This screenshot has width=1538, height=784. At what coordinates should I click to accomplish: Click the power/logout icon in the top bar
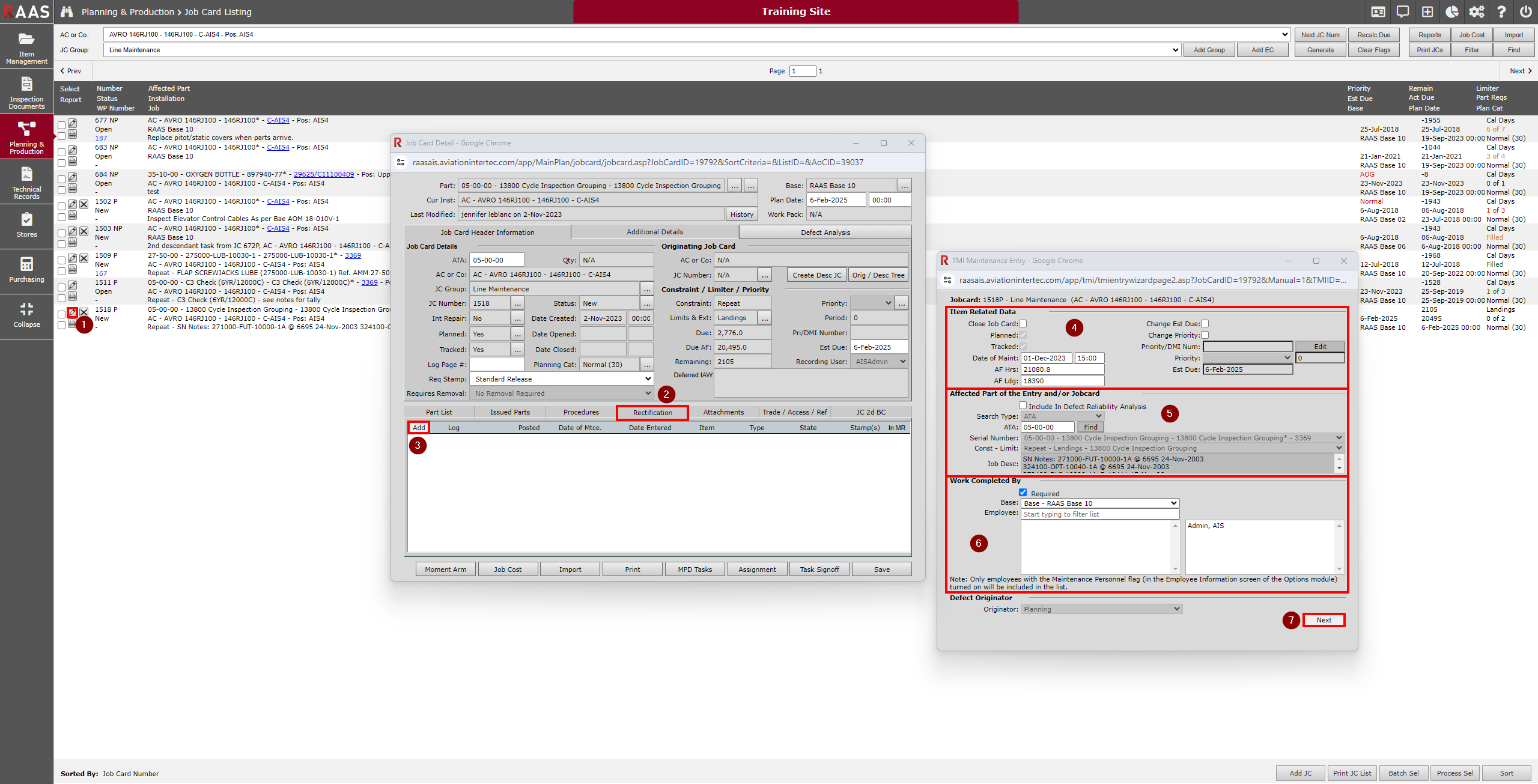(1525, 11)
